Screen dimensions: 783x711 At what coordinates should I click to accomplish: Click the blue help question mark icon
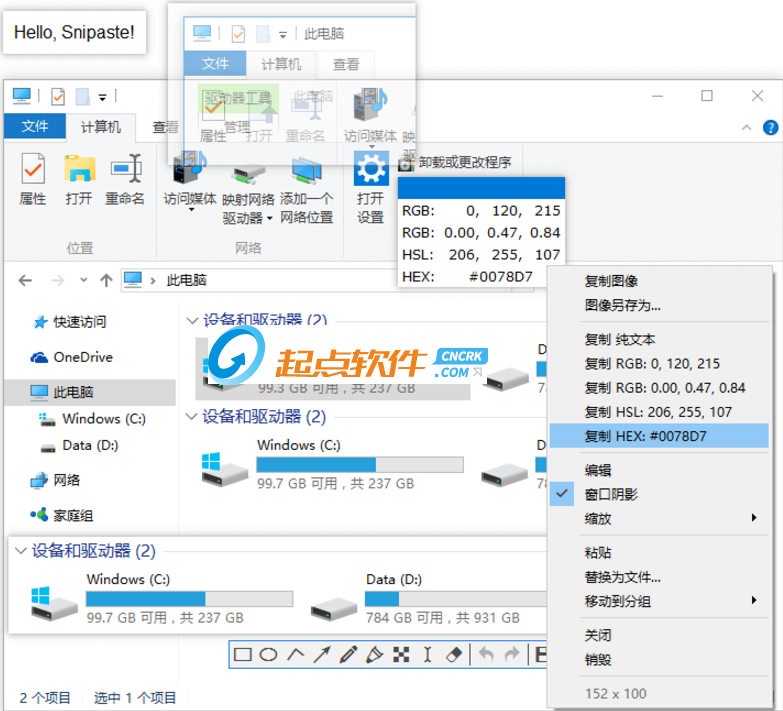(771, 128)
